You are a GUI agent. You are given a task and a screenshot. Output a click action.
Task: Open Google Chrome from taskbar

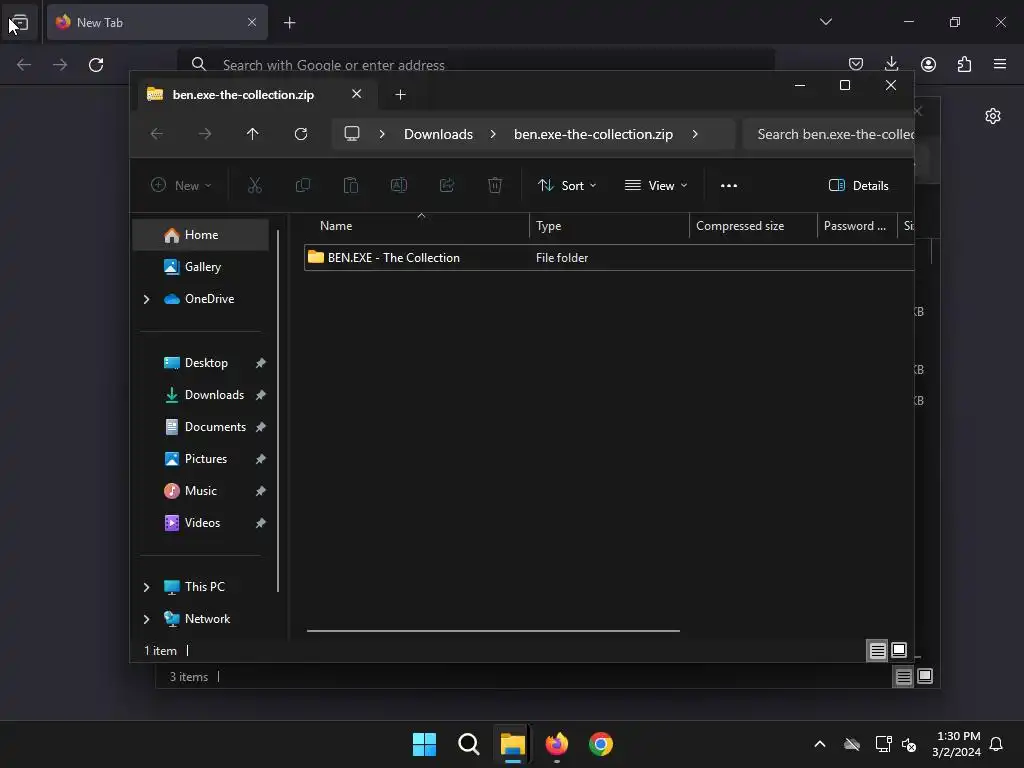click(601, 744)
